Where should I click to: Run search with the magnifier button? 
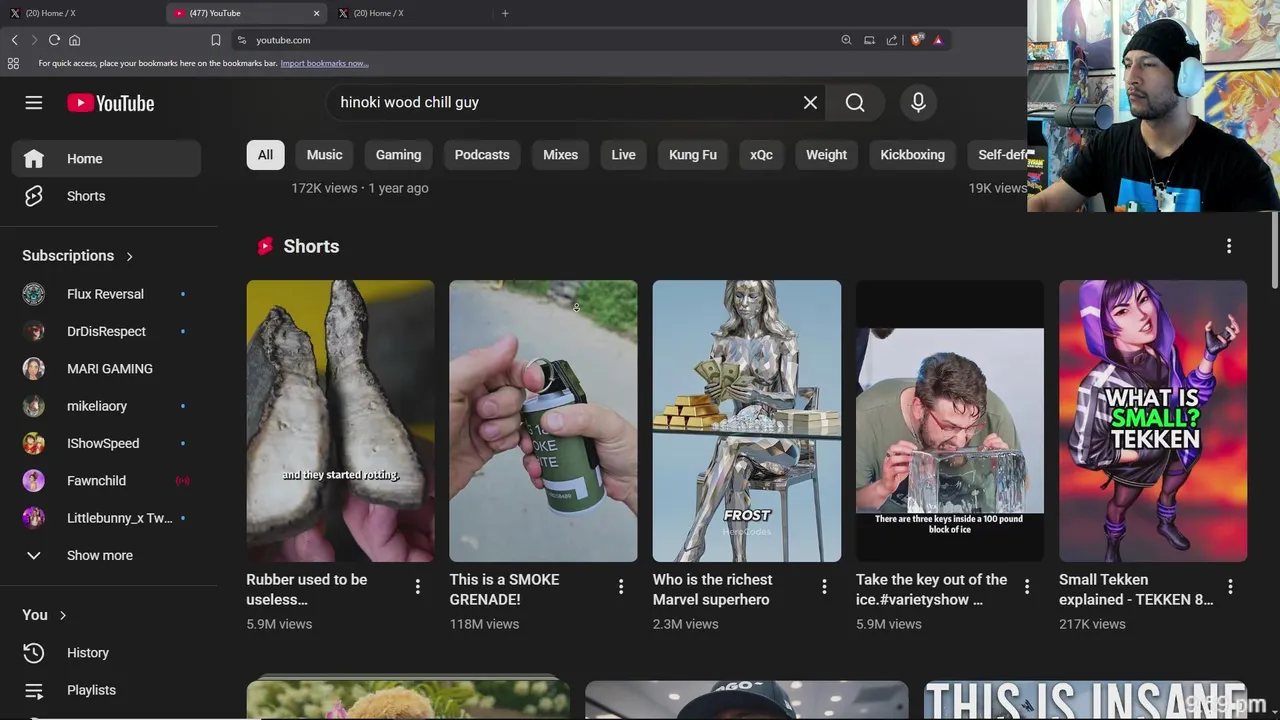tap(855, 103)
